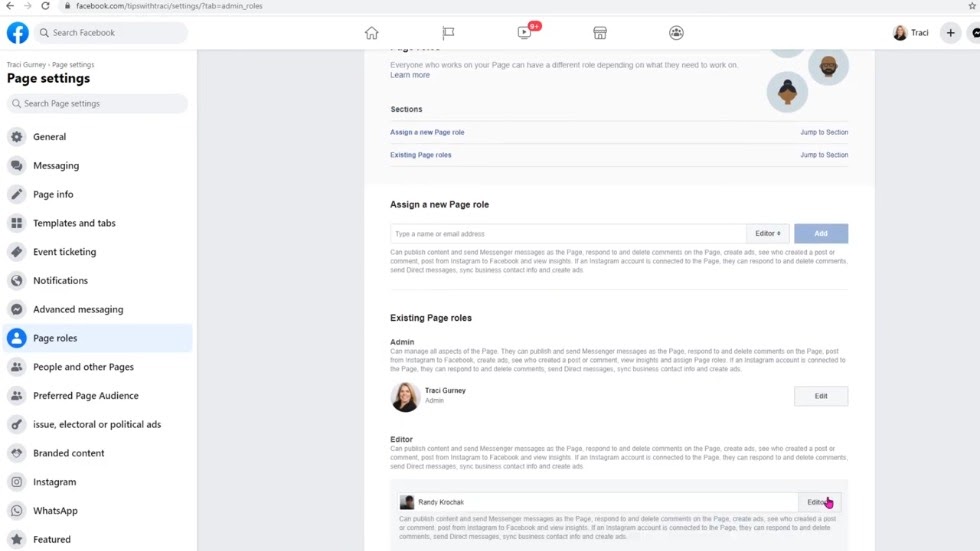Reload the page with refresh icon
Viewport: 980px width, 551px height.
(46, 6)
